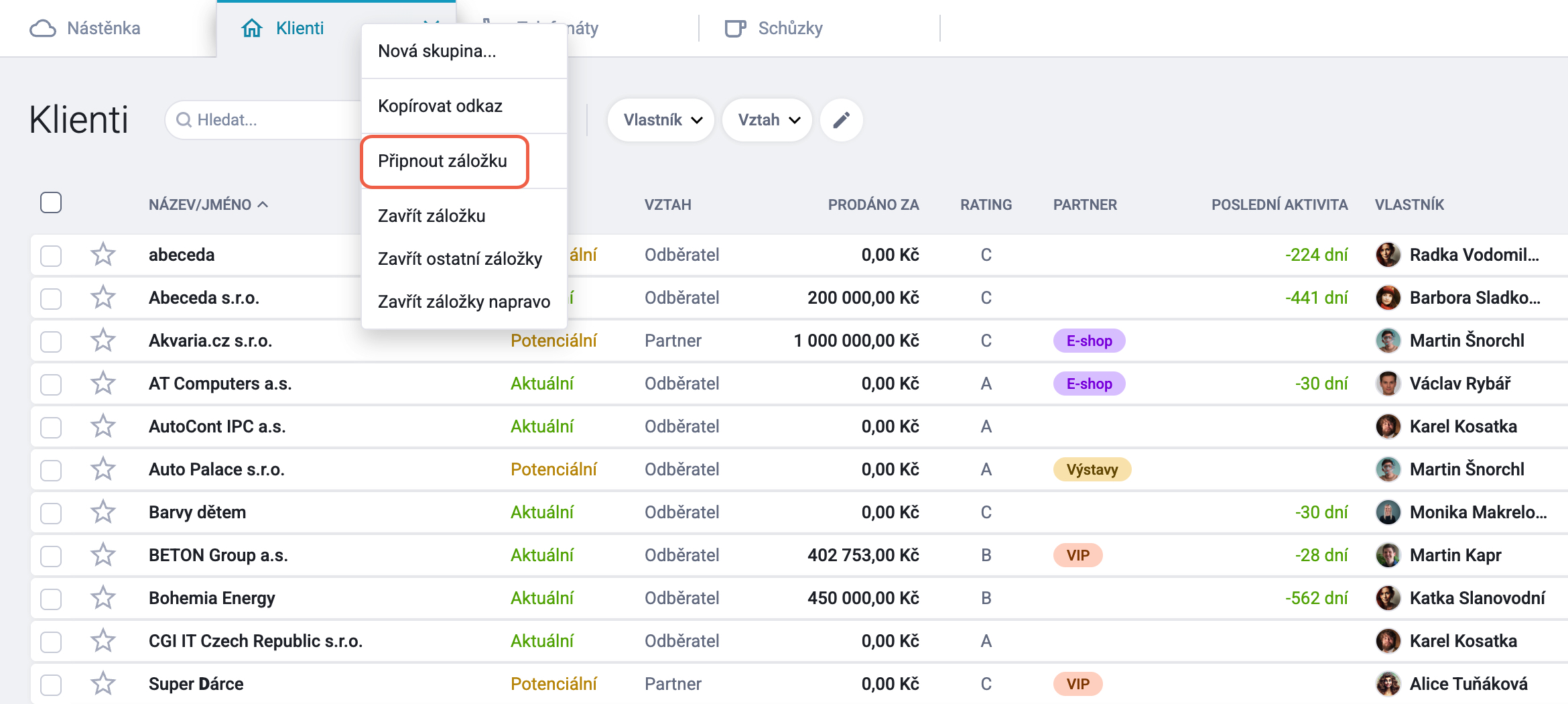The image size is (1568, 704).
Task: Star CGI IT Czech Republic s.r.o.
Action: 103,641
